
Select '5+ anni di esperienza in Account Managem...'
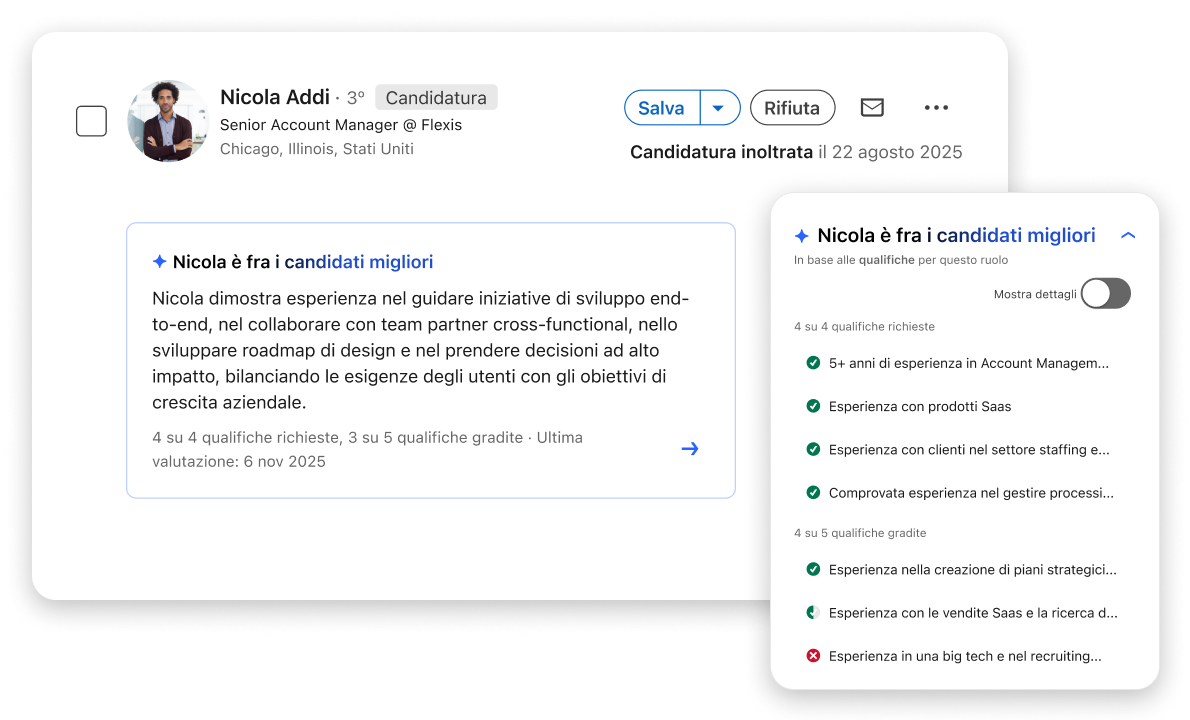click(968, 363)
